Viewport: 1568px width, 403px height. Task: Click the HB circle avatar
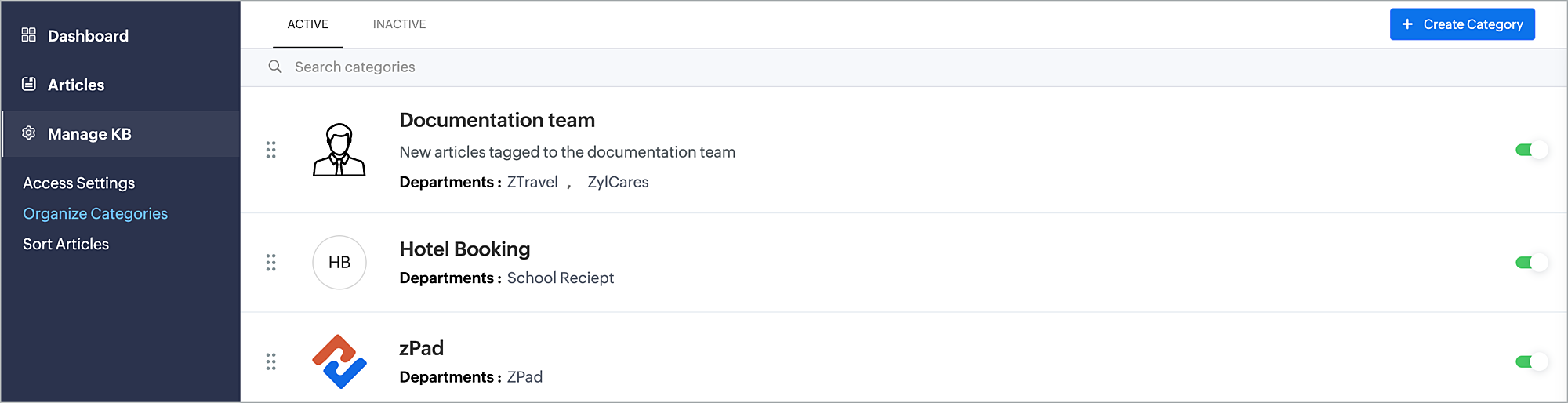[339, 263]
